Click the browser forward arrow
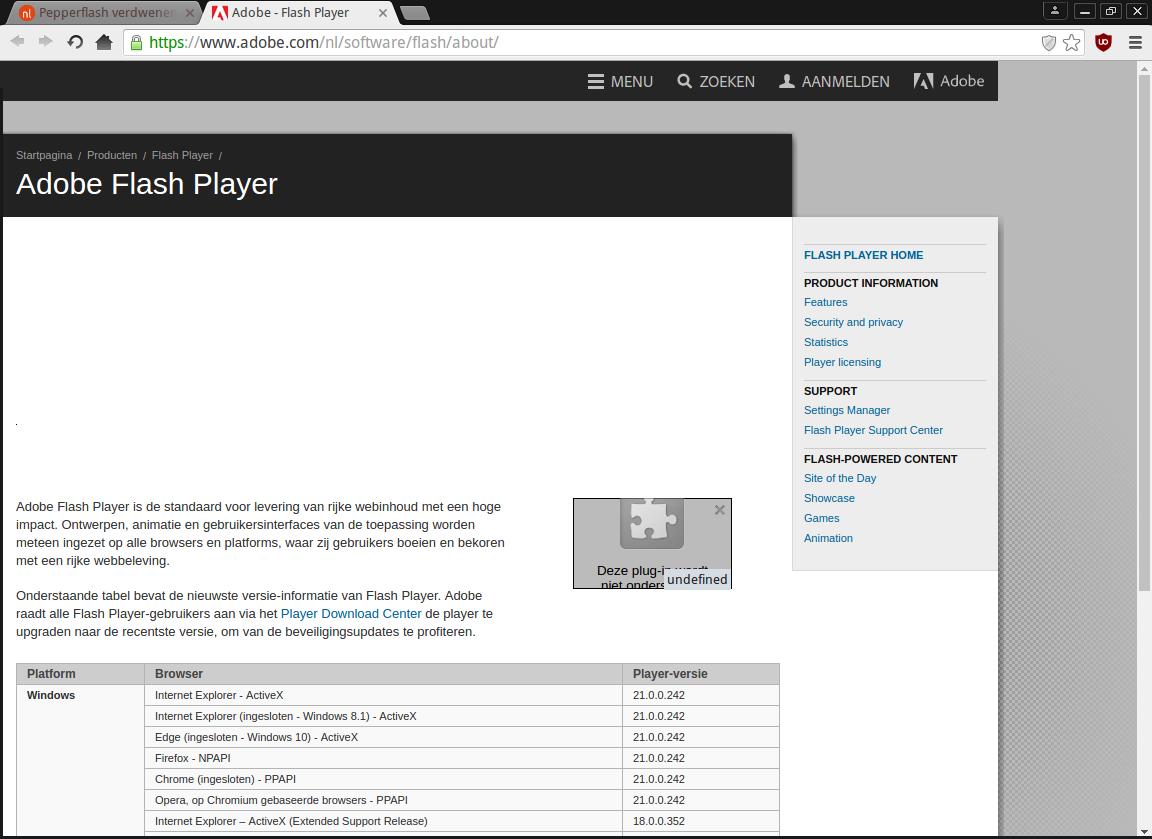1152x839 pixels. [46, 42]
